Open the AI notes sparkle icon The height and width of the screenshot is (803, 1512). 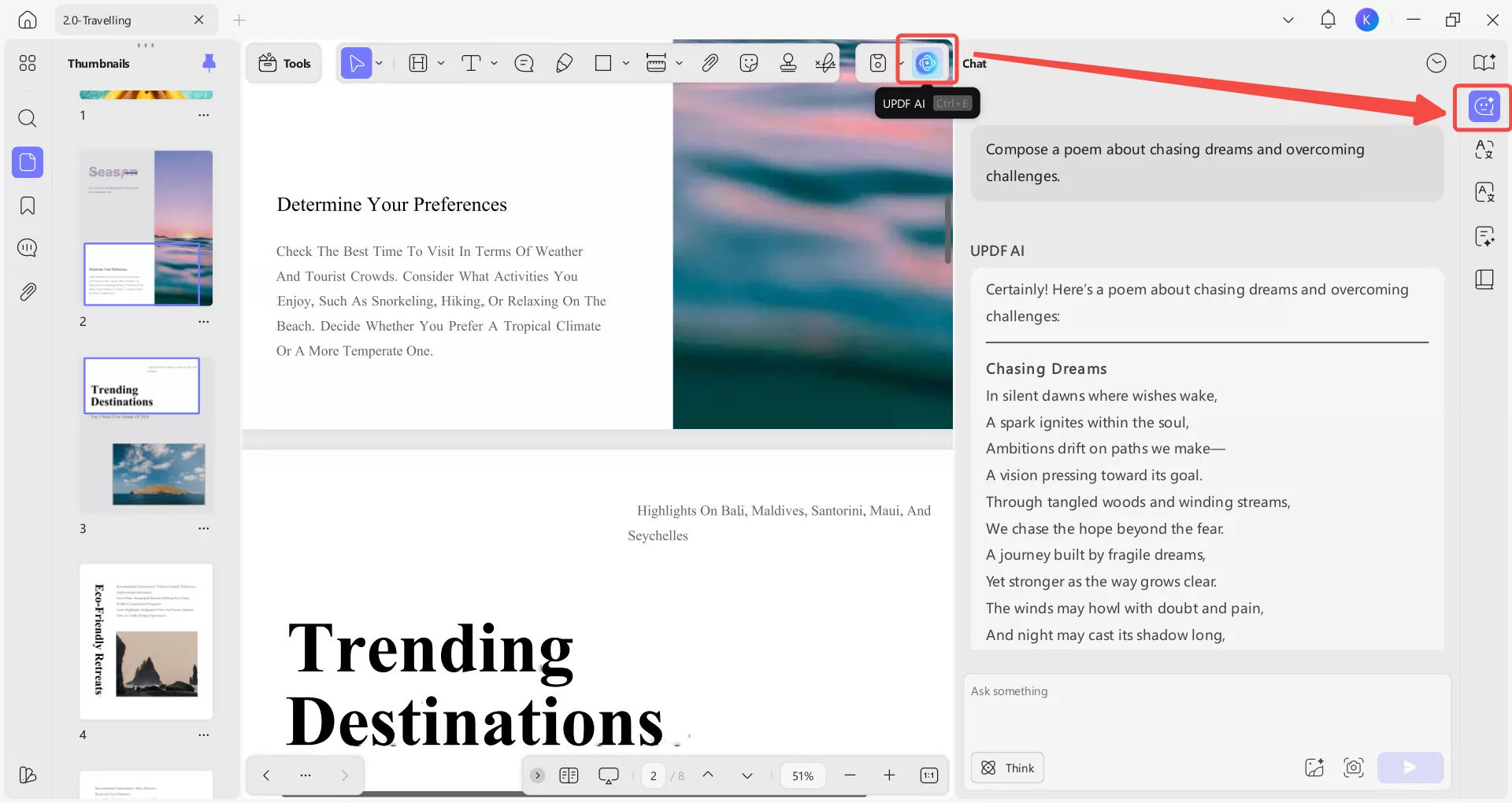1484,236
